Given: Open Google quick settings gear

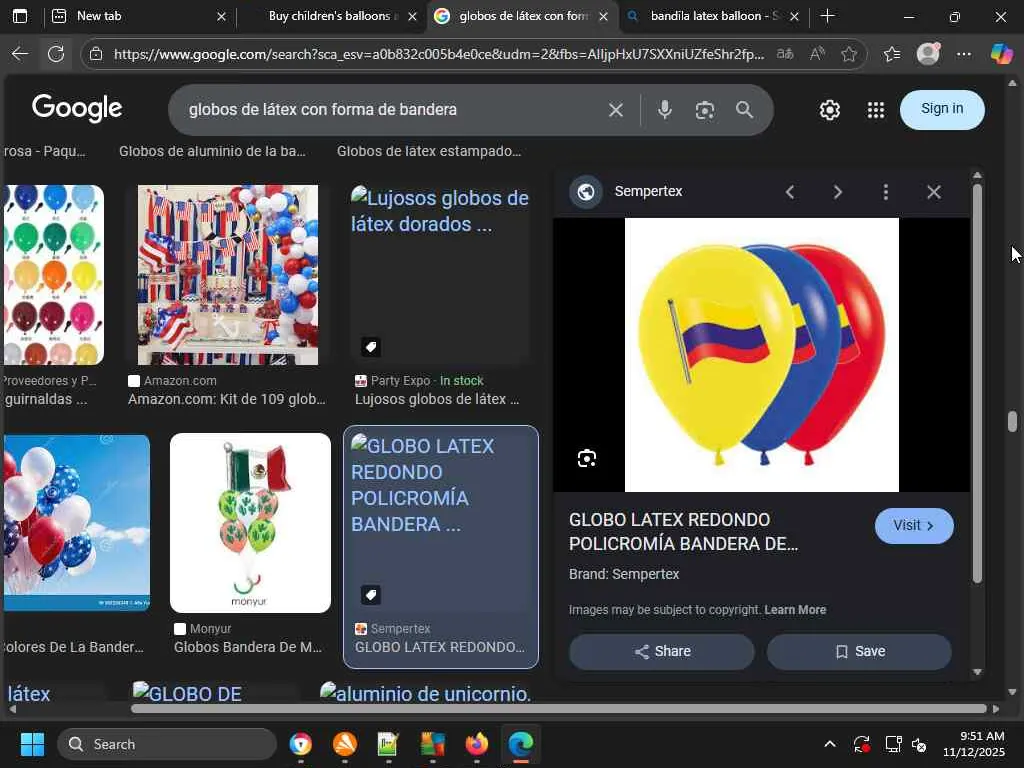Looking at the screenshot, I should tap(829, 110).
